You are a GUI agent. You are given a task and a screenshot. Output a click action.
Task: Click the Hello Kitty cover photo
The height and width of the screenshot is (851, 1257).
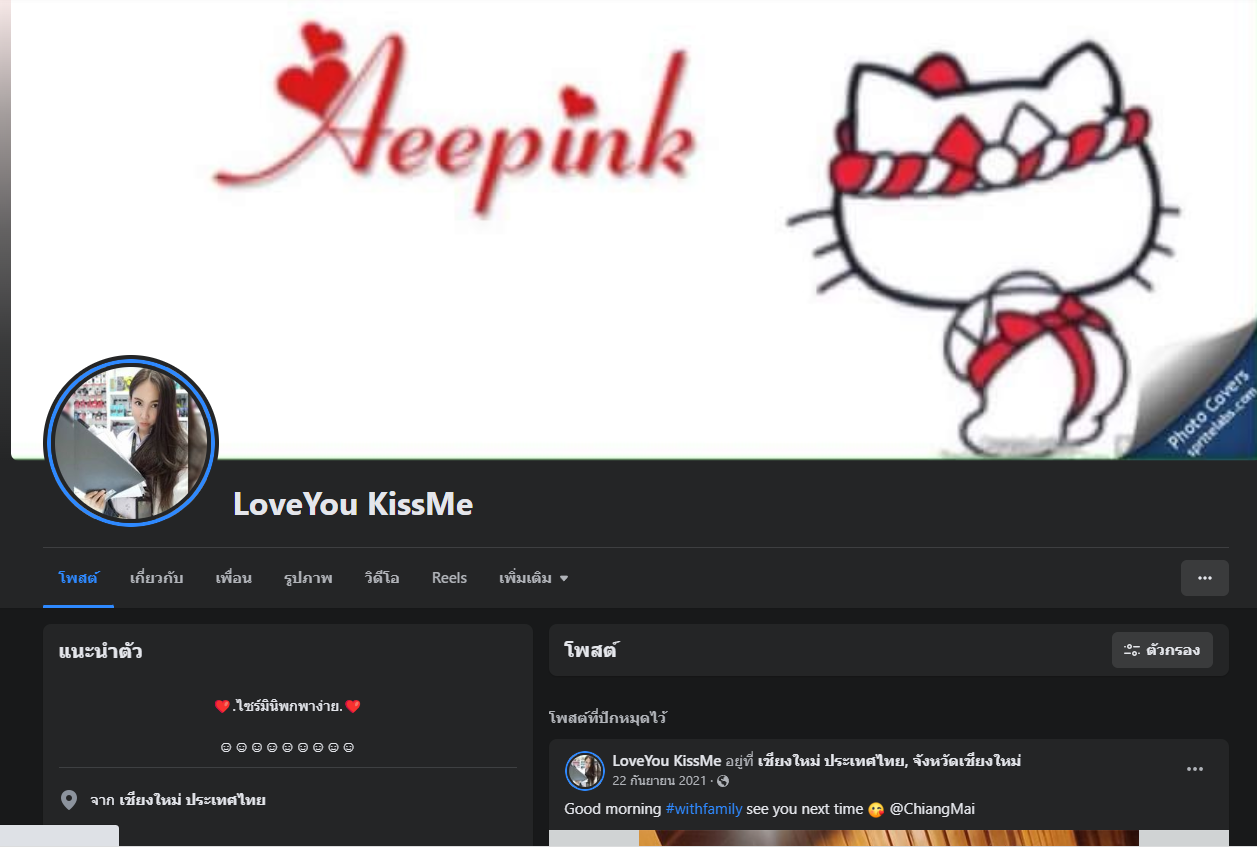(x=634, y=229)
